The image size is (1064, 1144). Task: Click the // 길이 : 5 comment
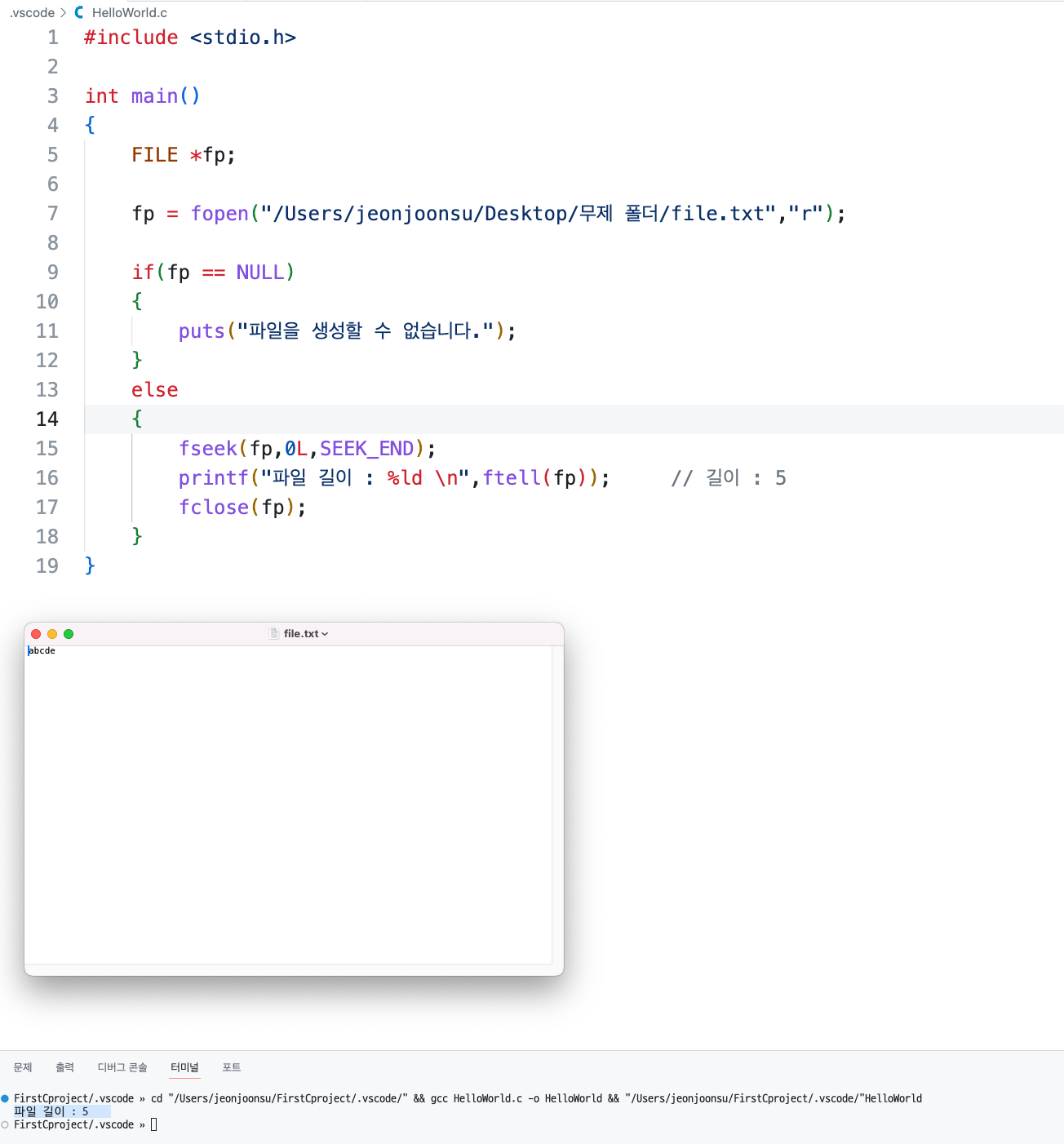click(729, 478)
